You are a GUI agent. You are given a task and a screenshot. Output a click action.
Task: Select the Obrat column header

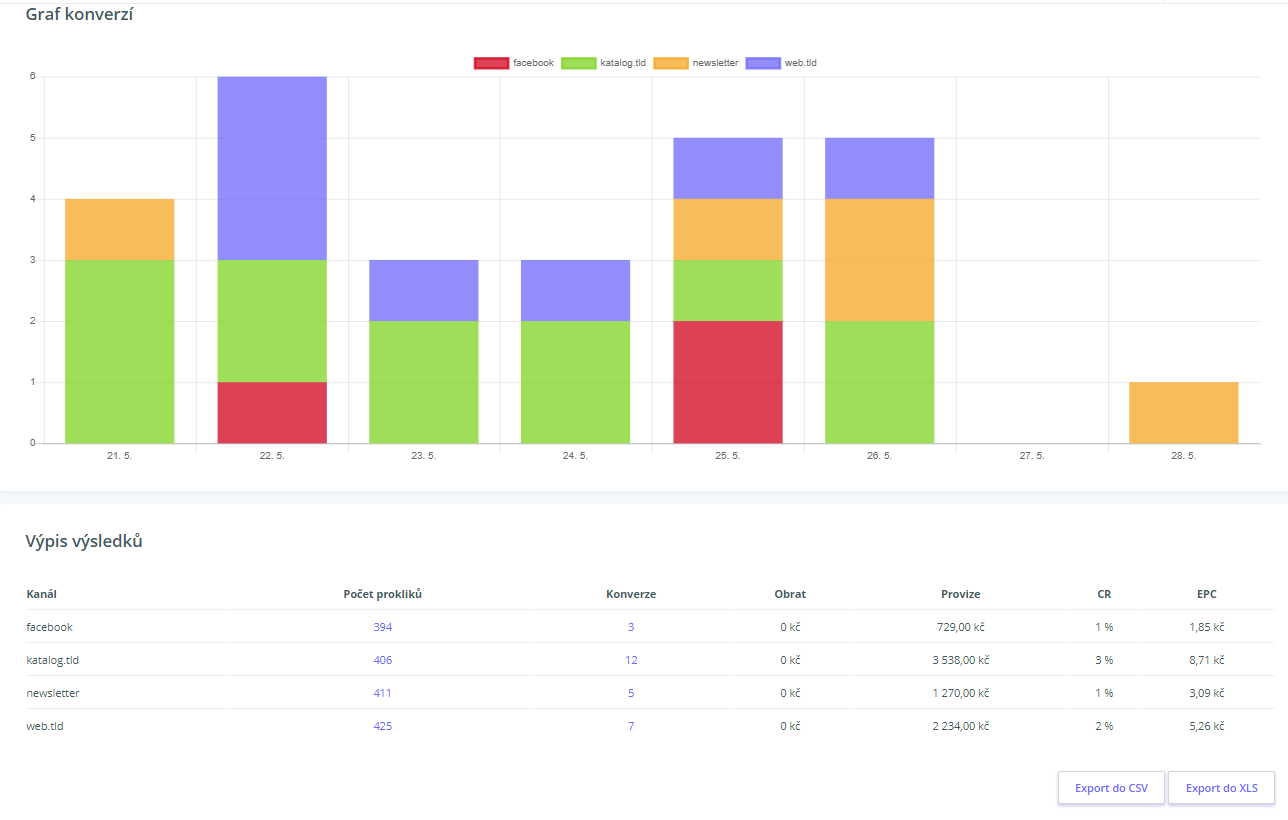(790, 594)
